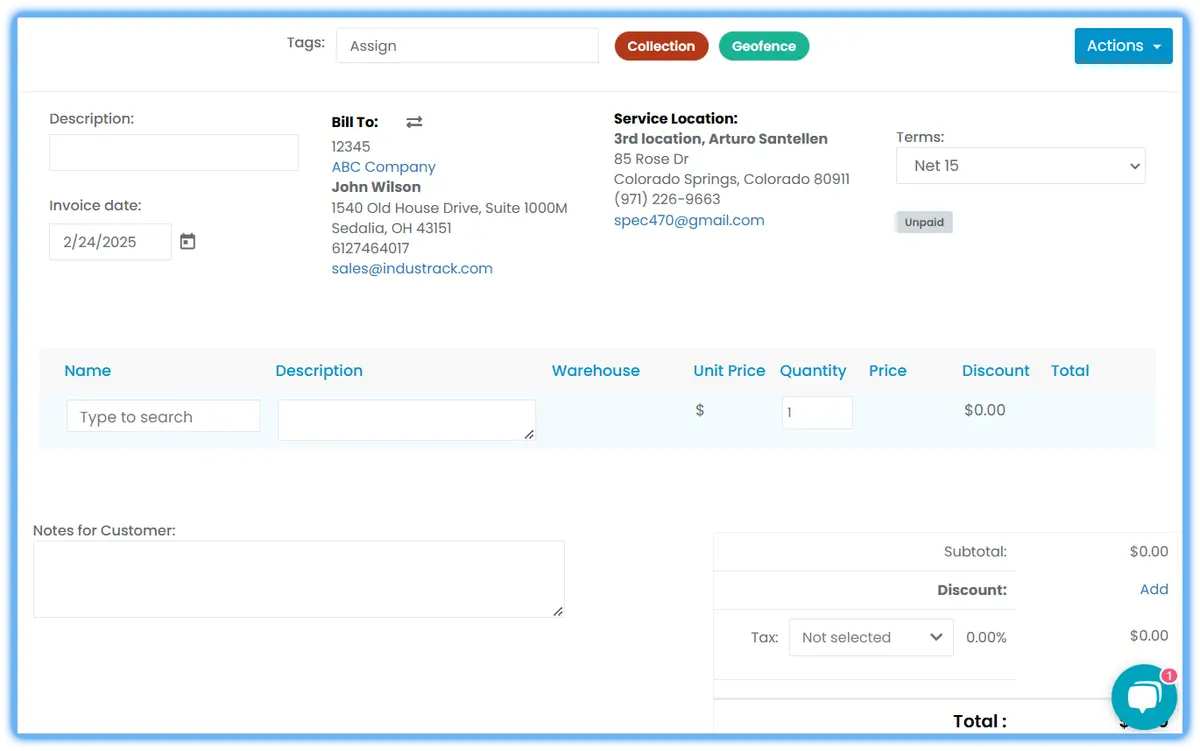1200x751 pixels.
Task: Select the 0.00% tax rate value
Action: tap(986, 637)
